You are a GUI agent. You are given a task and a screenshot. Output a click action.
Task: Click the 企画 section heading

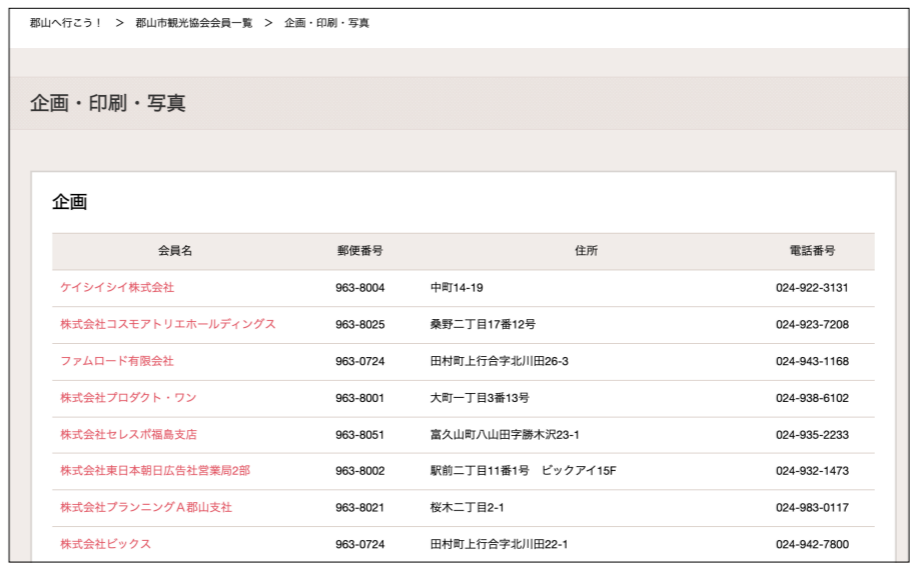(70, 203)
